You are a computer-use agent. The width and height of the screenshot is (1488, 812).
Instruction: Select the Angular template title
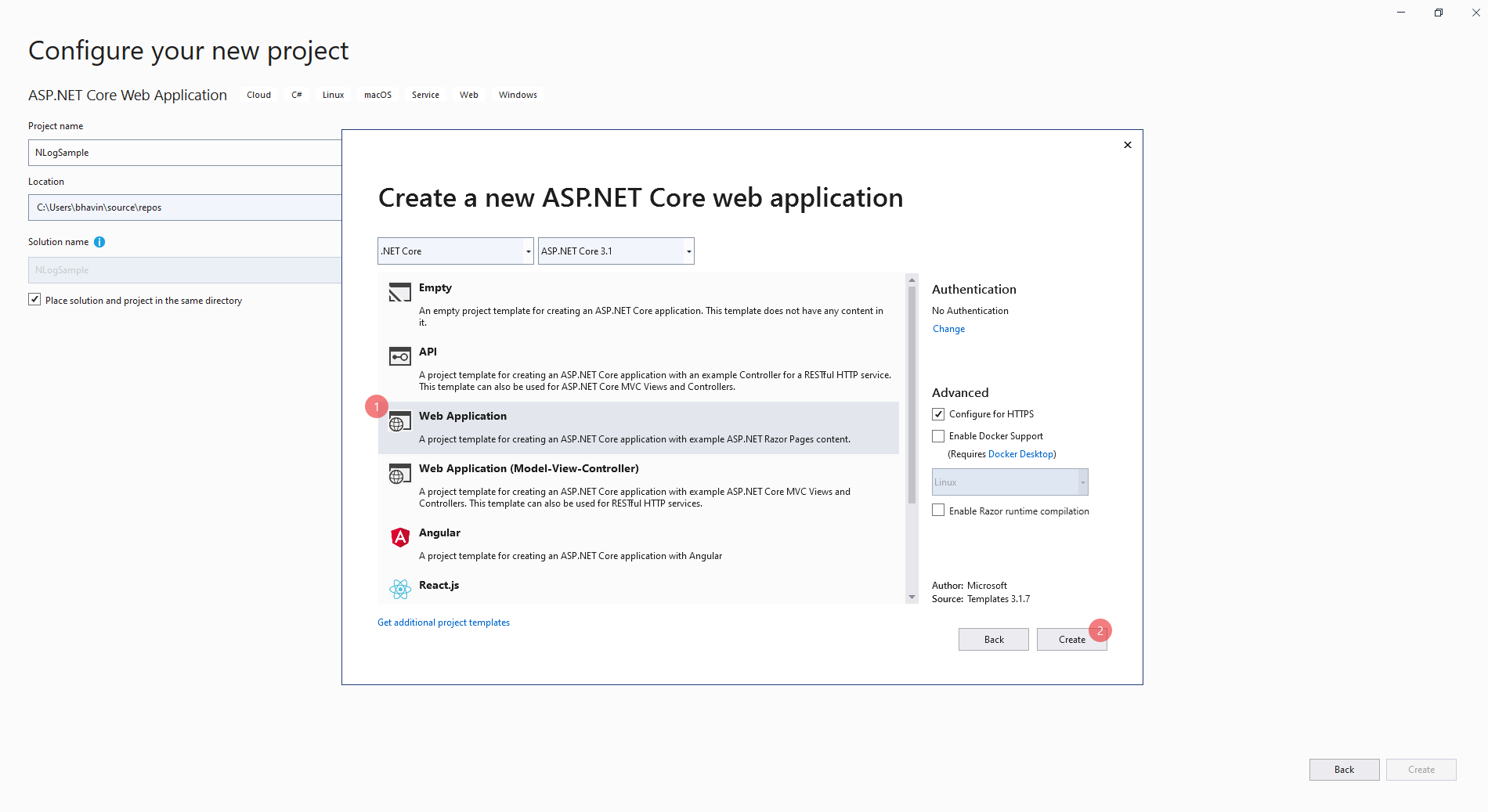coord(439,532)
